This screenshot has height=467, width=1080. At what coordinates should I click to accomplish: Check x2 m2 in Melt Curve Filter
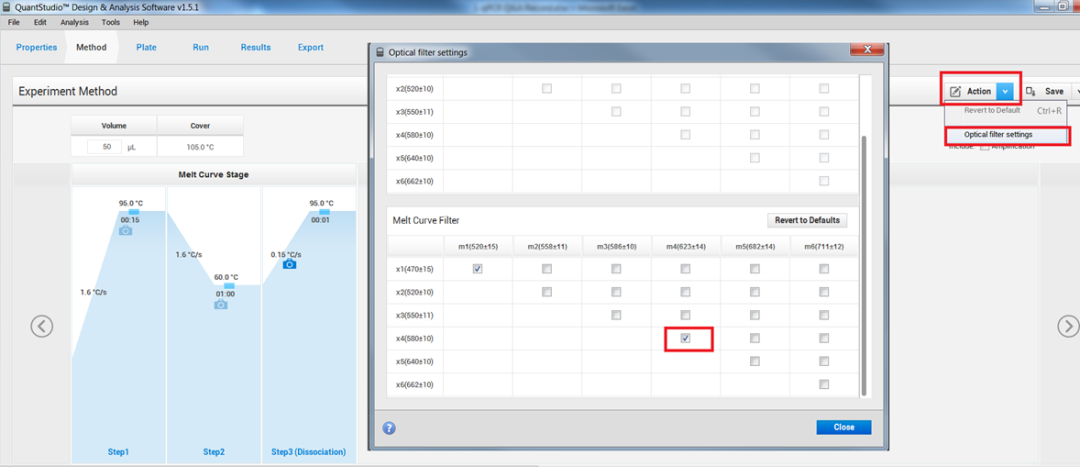tap(547, 292)
